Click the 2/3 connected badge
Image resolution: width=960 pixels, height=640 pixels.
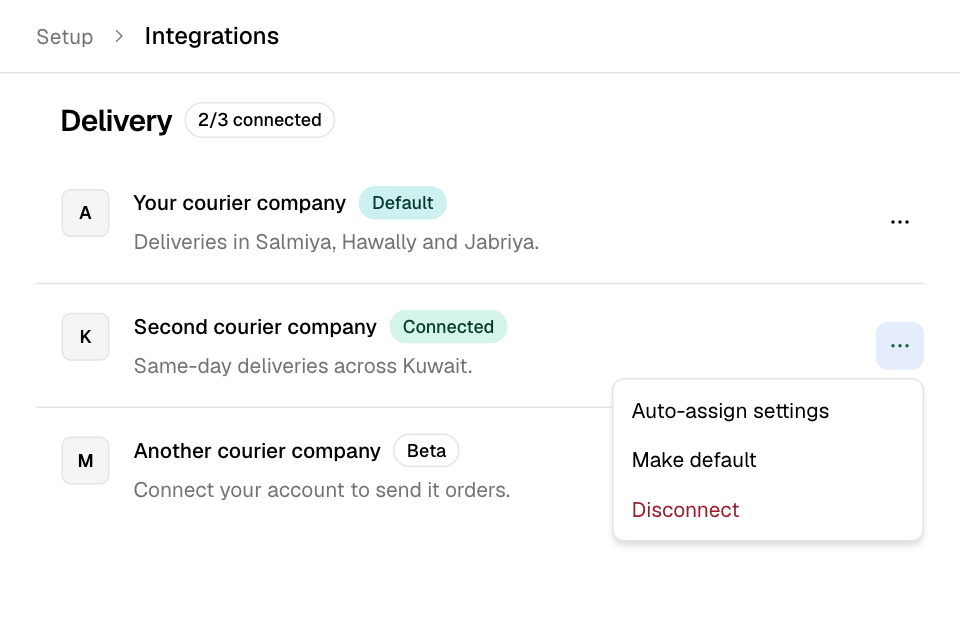pyautogui.click(x=260, y=120)
